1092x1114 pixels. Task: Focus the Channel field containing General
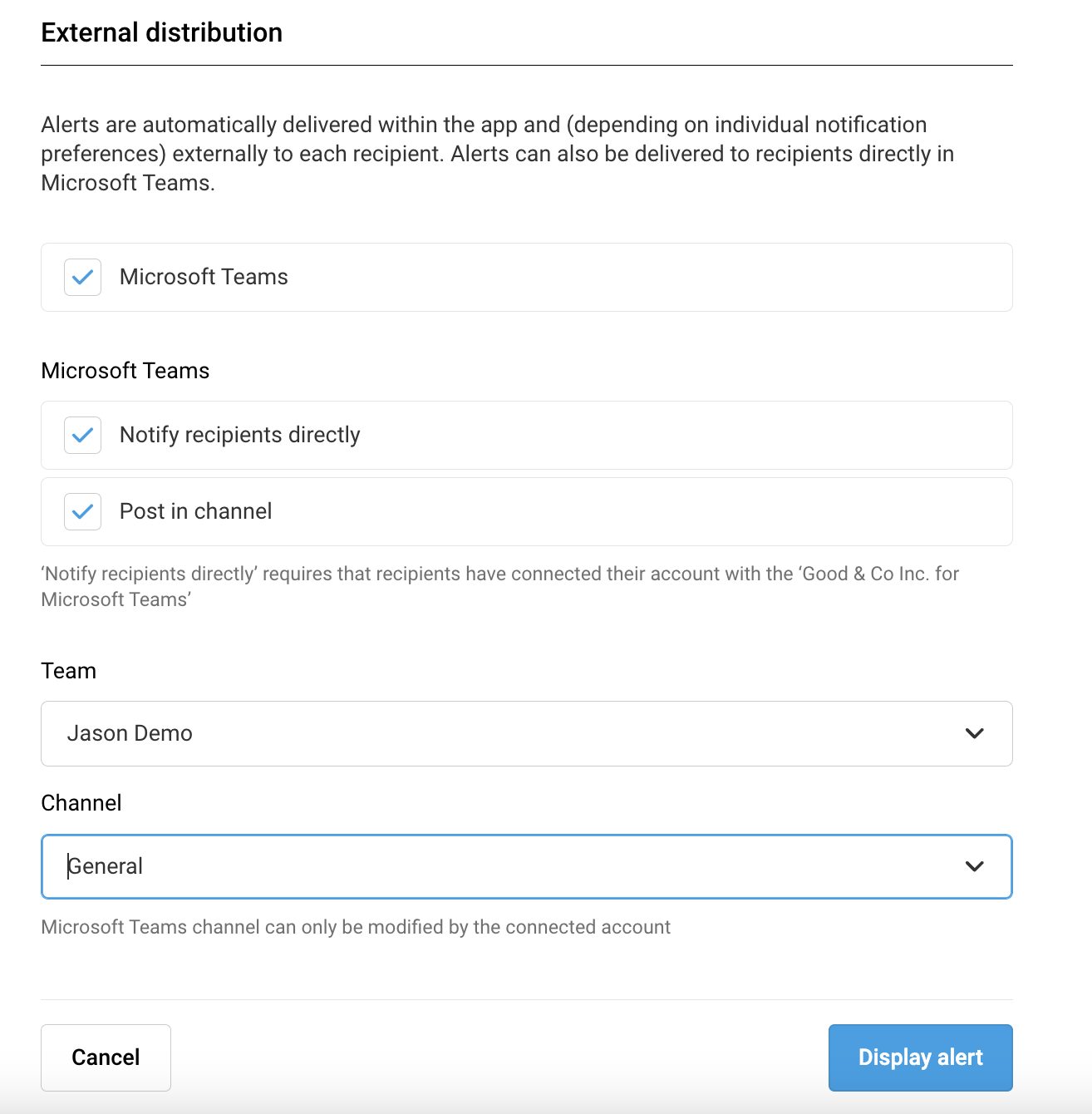pyautogui.click(x=499, y=866)
